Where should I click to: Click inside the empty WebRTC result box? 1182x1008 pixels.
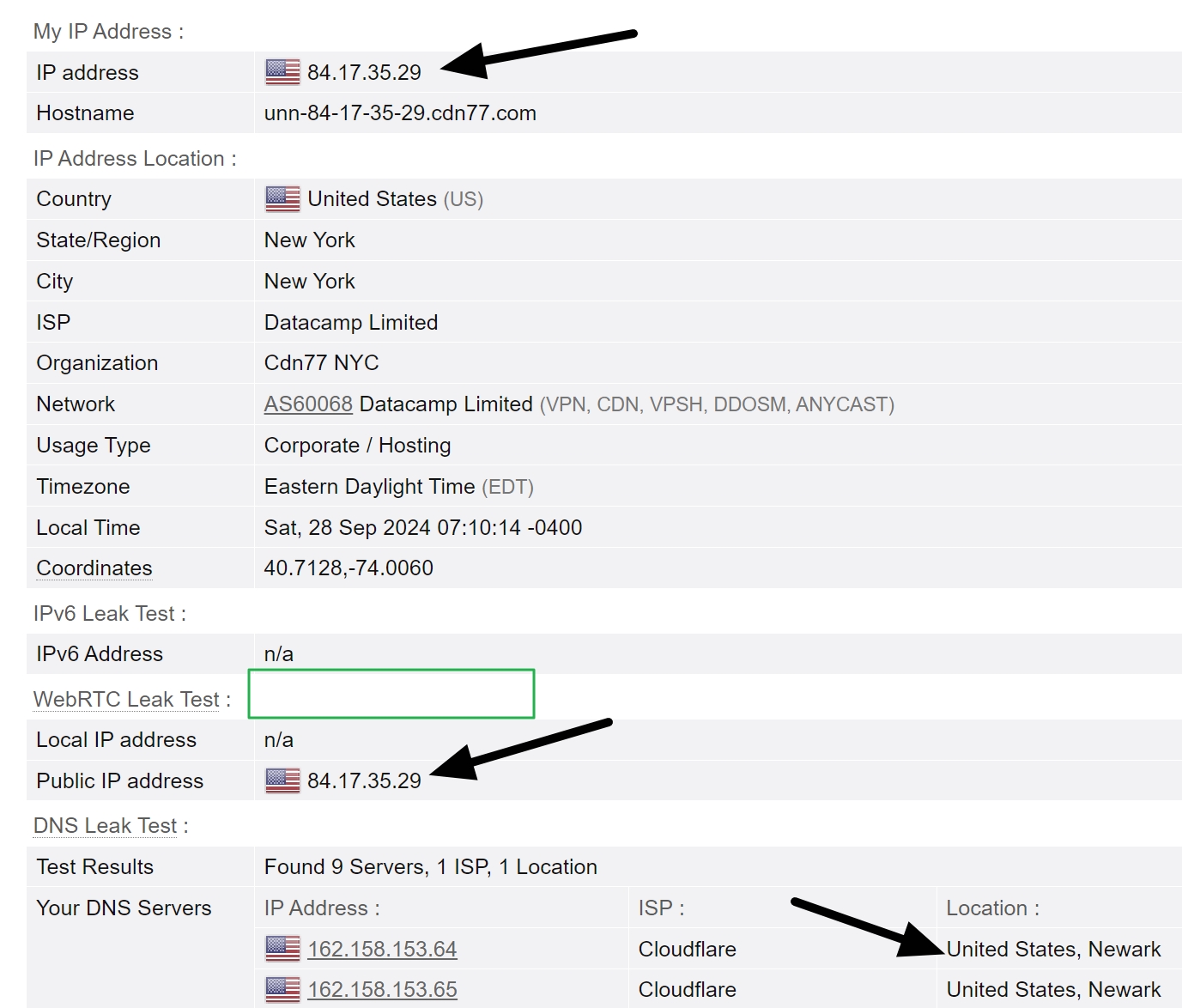coord(391,694)
